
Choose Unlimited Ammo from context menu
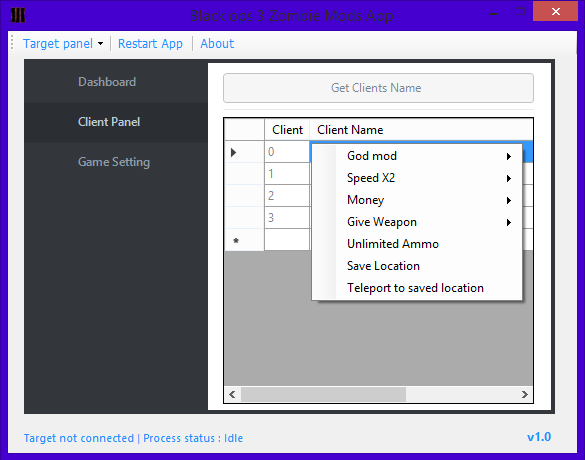point(417,244)
